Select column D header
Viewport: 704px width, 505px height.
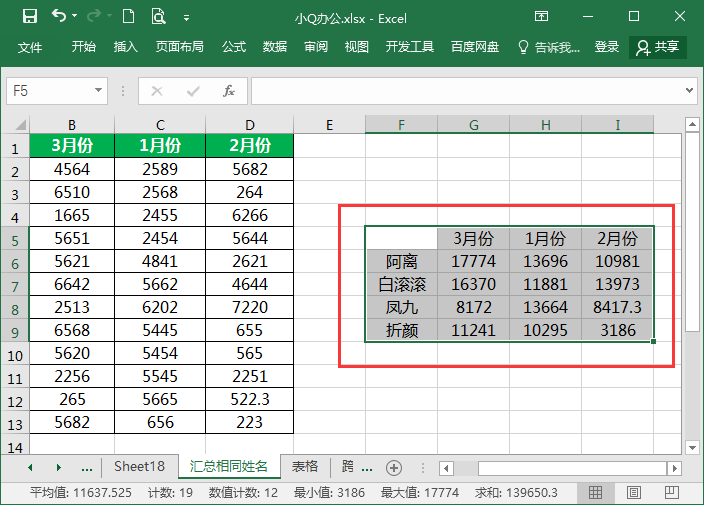click(250, 124)
